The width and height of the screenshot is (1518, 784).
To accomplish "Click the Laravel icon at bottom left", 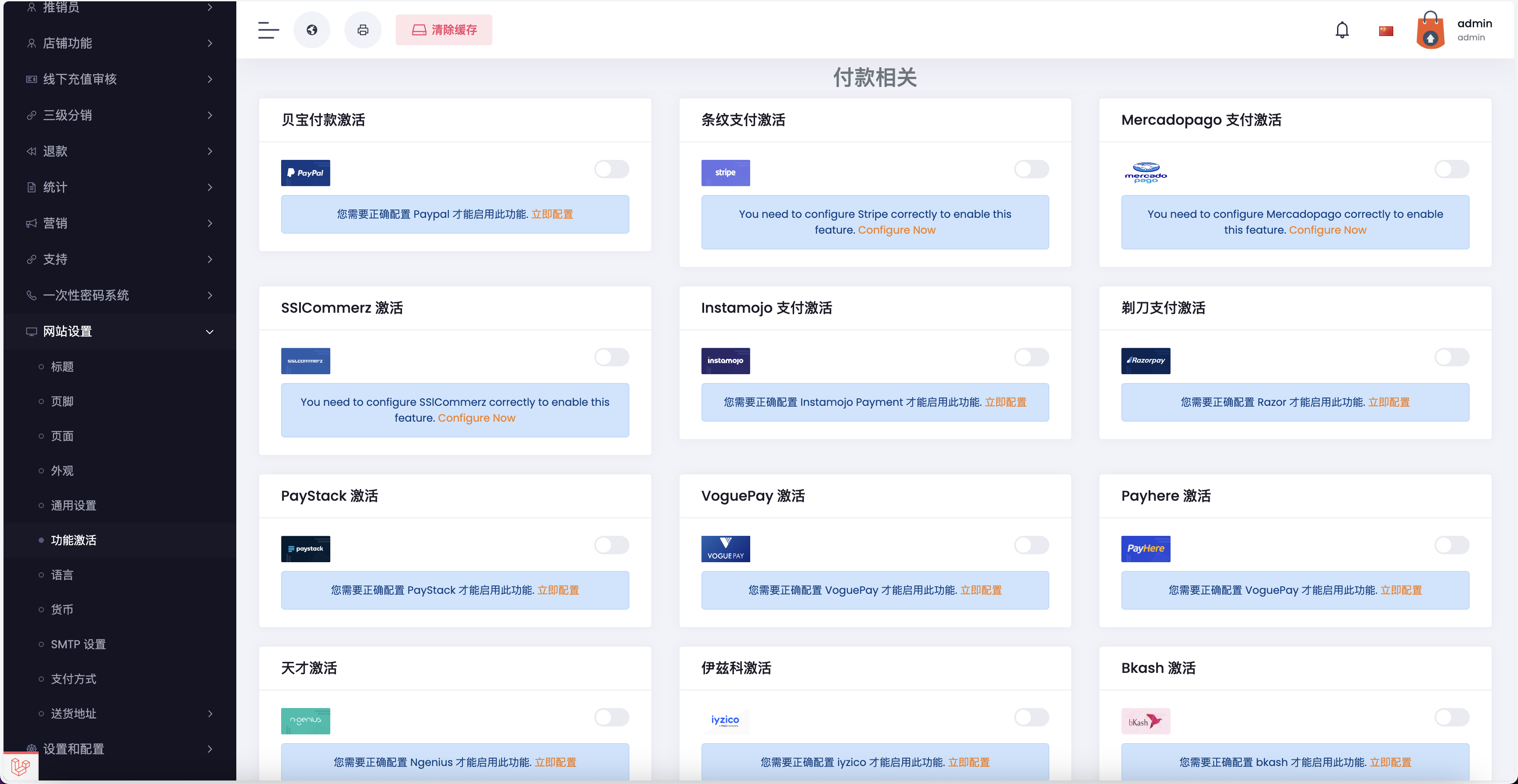I will (21, 766).
